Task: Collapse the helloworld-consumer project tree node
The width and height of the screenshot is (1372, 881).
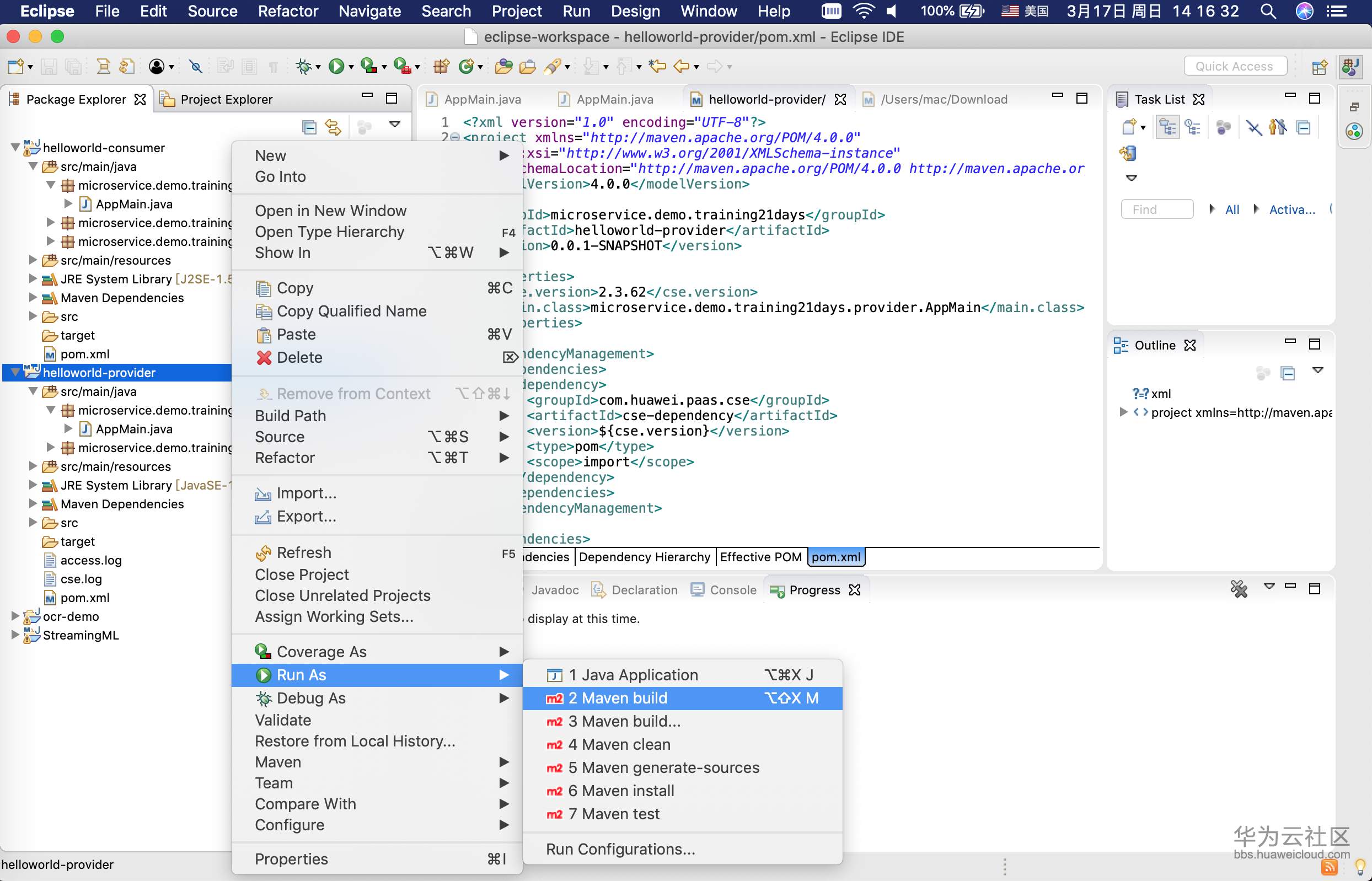Action: [15, 148]
